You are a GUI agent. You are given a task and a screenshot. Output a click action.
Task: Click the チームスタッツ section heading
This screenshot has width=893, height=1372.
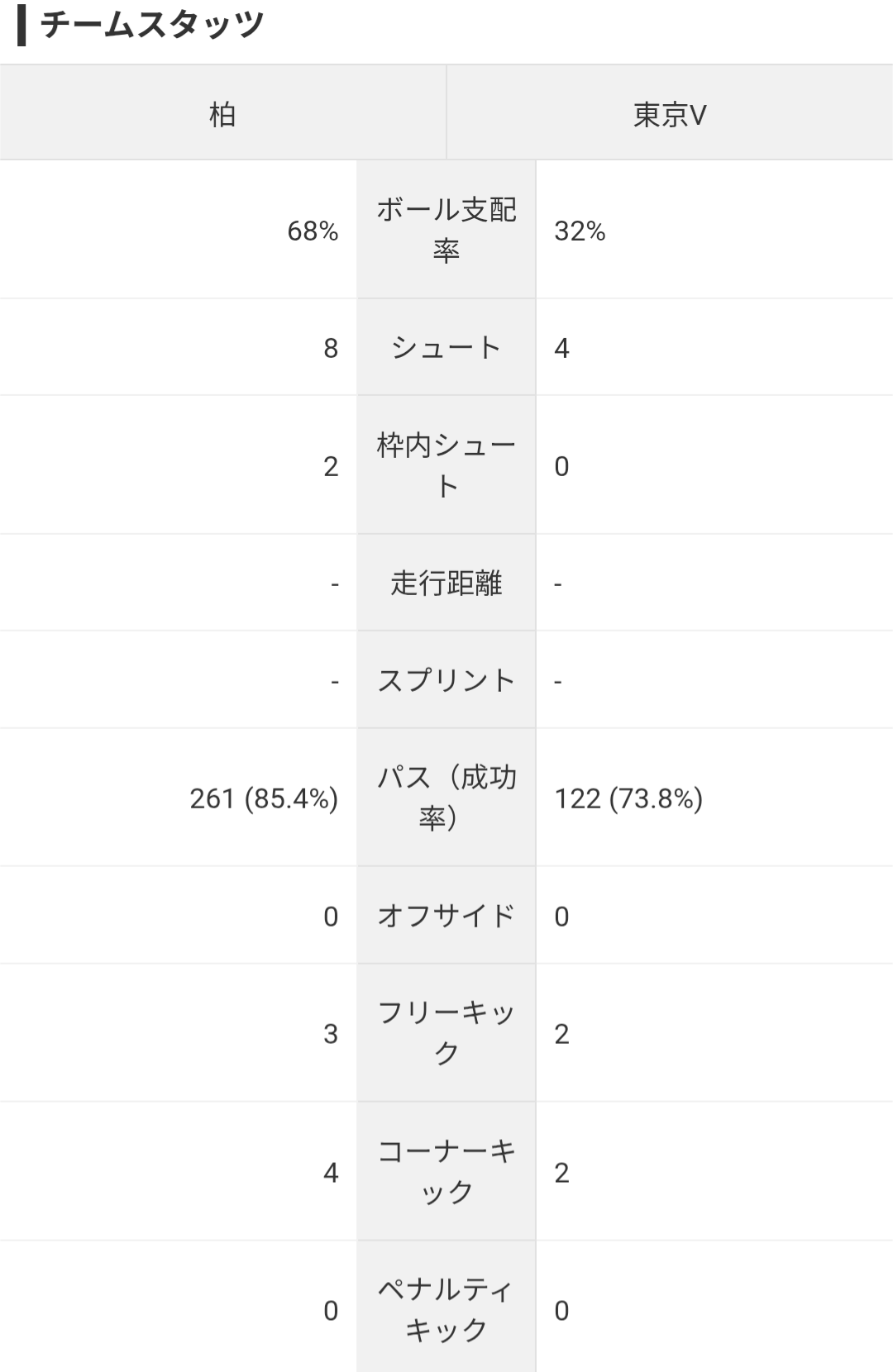tap(151, 25)
